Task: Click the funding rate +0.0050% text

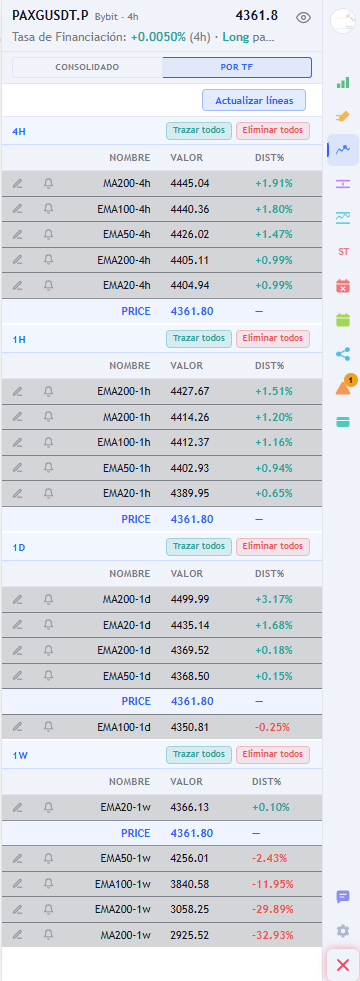Action: click(158, 37)
